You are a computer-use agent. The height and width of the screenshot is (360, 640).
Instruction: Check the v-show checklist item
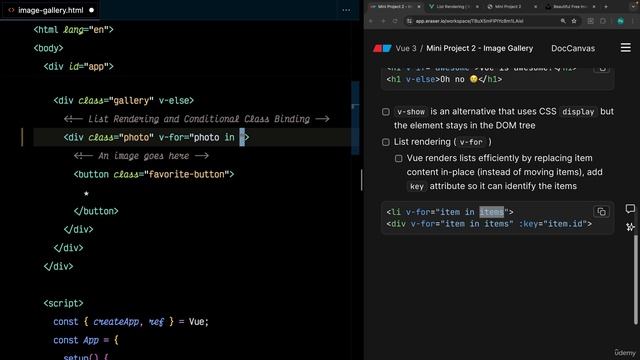[386, 112]
